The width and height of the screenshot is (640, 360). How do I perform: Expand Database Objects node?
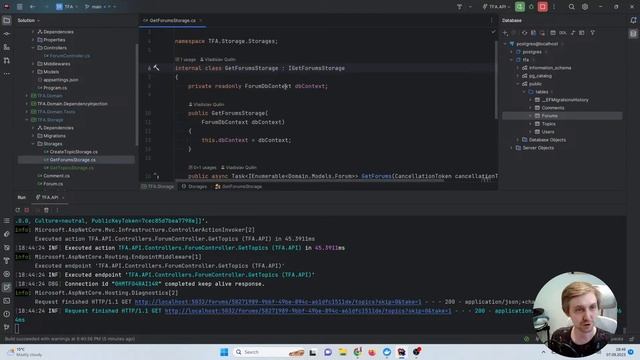click(x=518, y=140)
